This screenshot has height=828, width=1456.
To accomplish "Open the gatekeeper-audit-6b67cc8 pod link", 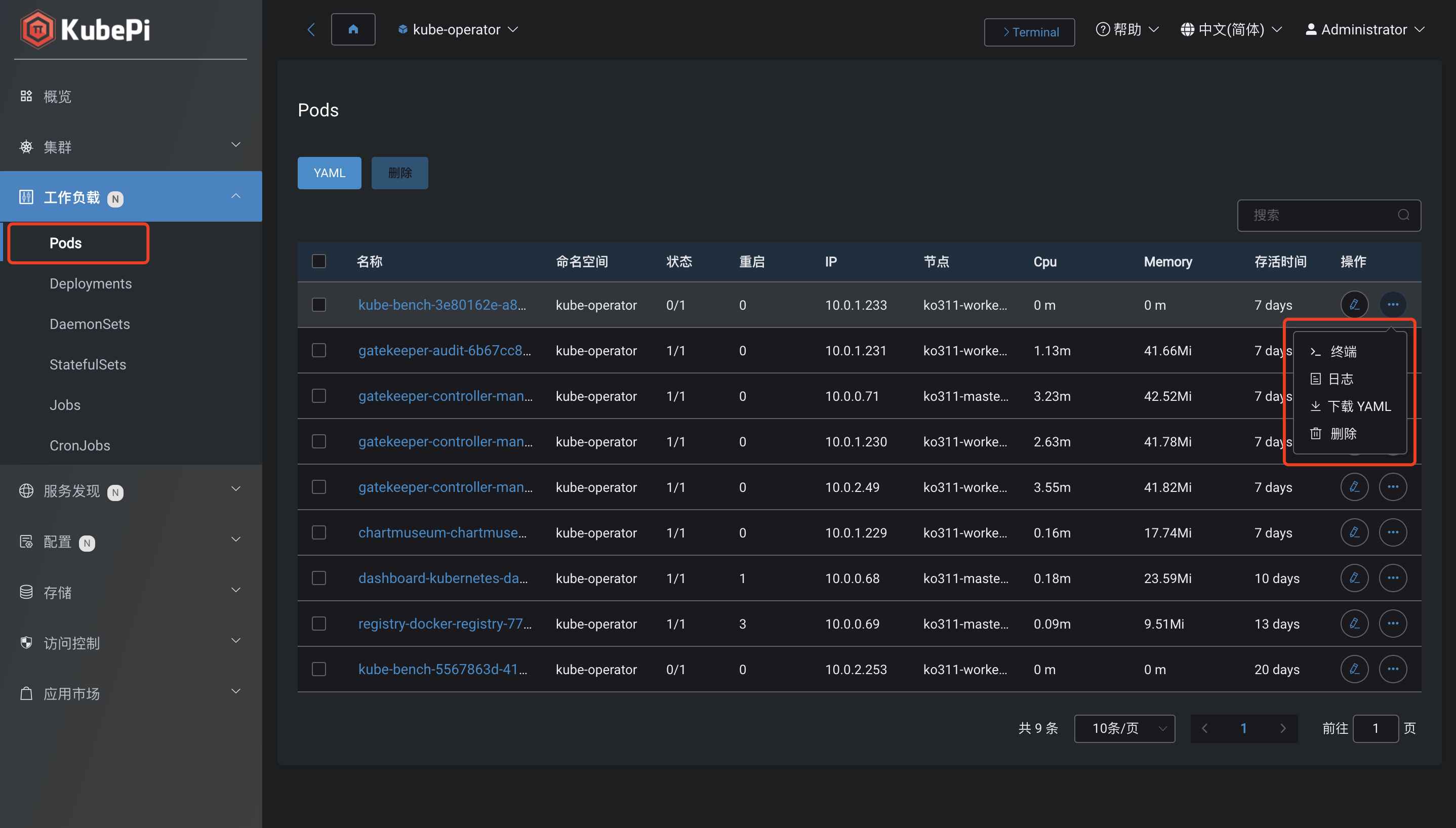I will point(445,350).
